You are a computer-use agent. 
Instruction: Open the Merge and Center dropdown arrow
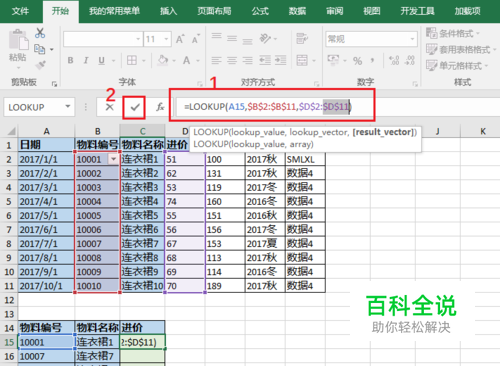point(314,61)
